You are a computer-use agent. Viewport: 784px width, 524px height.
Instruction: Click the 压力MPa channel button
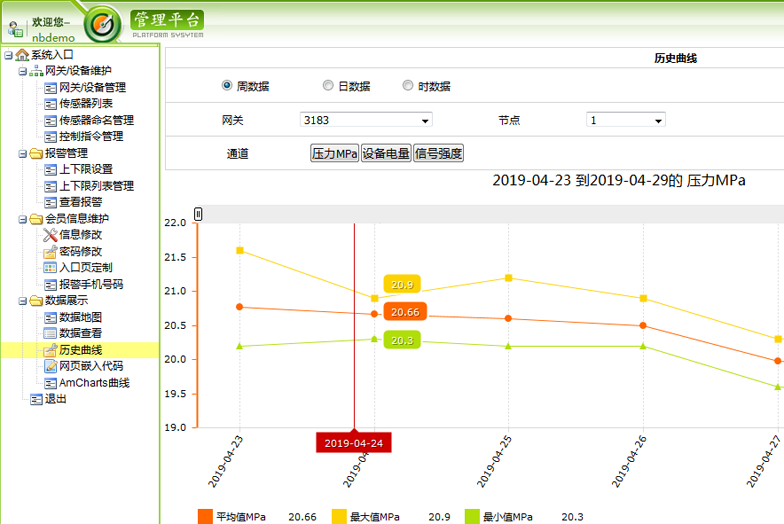point(334,154)
